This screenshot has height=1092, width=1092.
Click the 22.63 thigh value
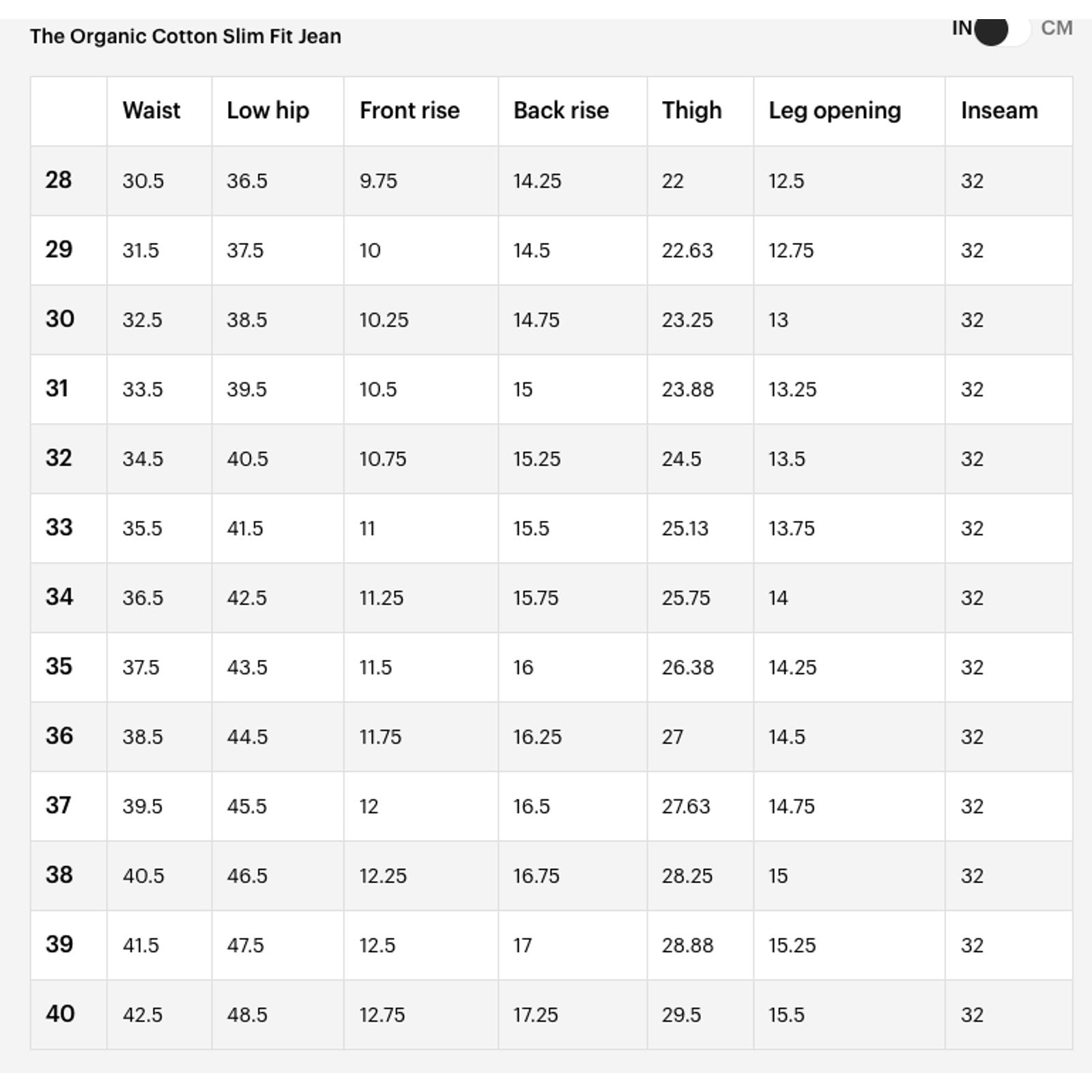click(x=687, y=250)
